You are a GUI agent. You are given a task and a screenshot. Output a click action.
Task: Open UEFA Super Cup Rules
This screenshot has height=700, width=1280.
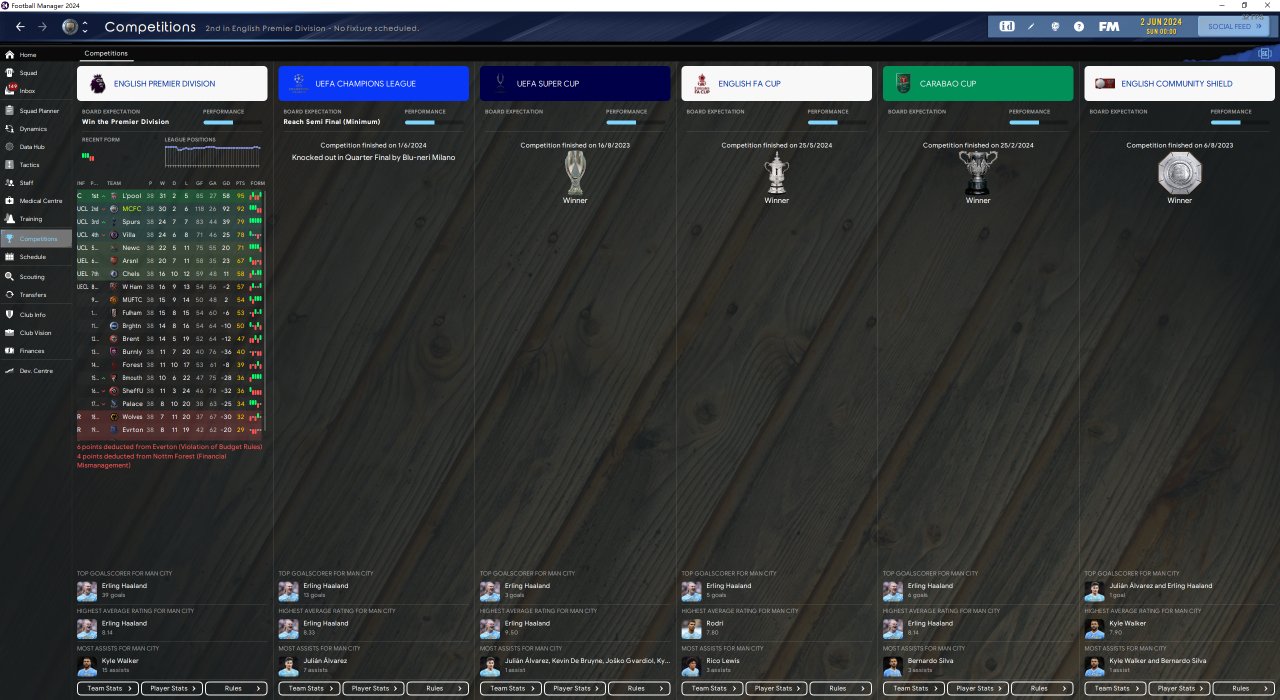639,688
